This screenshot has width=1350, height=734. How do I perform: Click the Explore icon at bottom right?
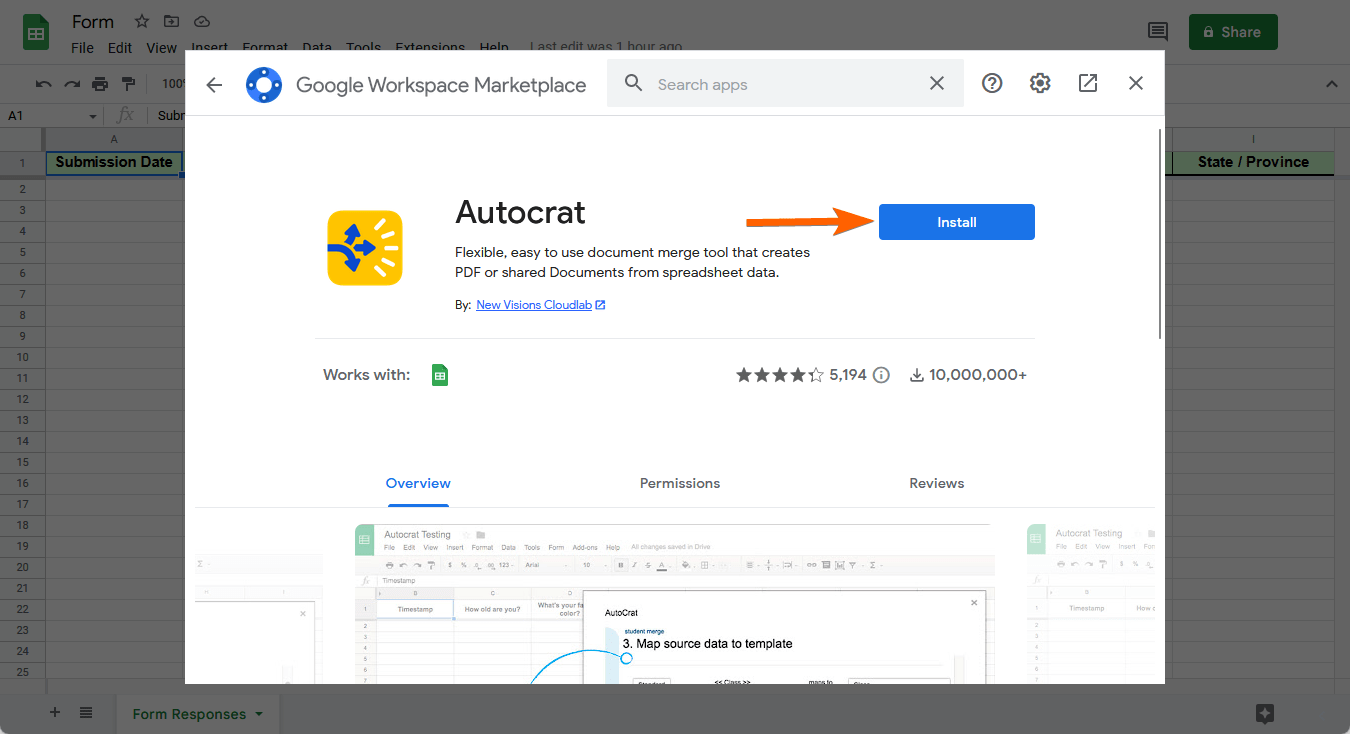1265,713
